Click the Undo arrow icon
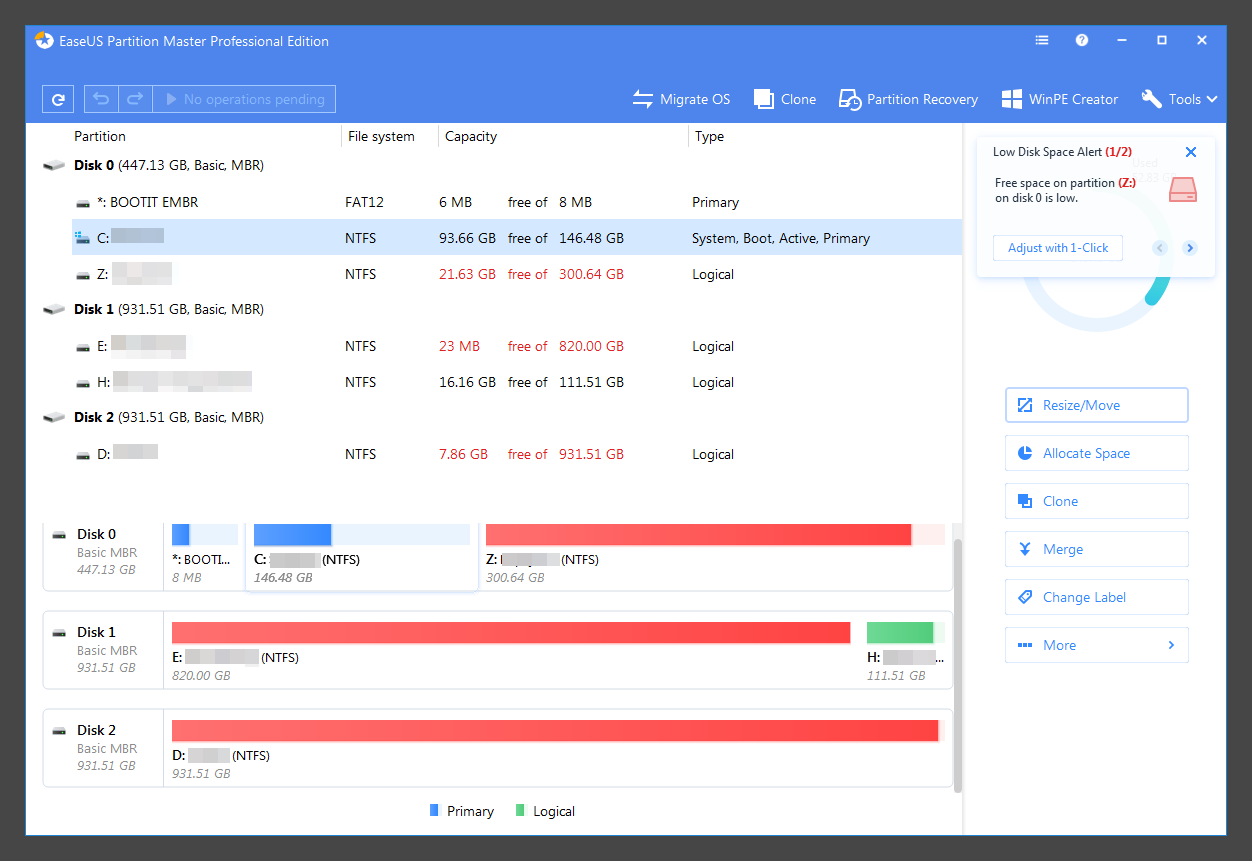 [101, 99]
